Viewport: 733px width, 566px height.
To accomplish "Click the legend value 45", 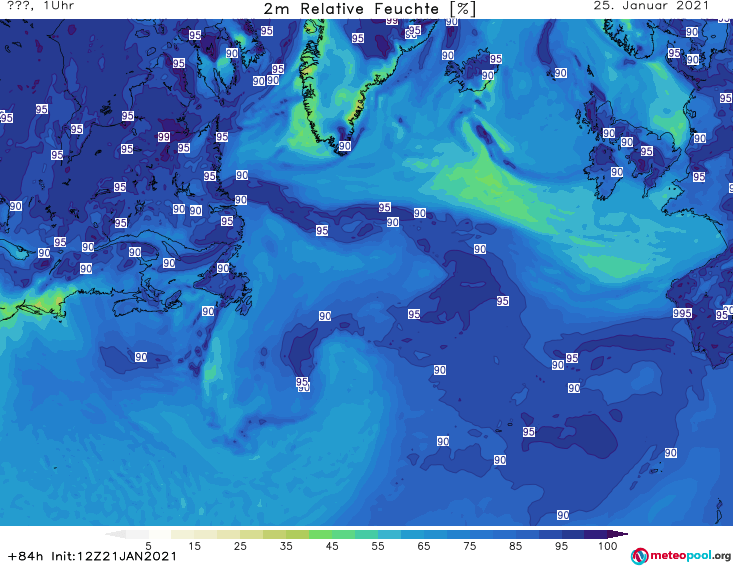I will pyautogui.click(x=331, y=546).
